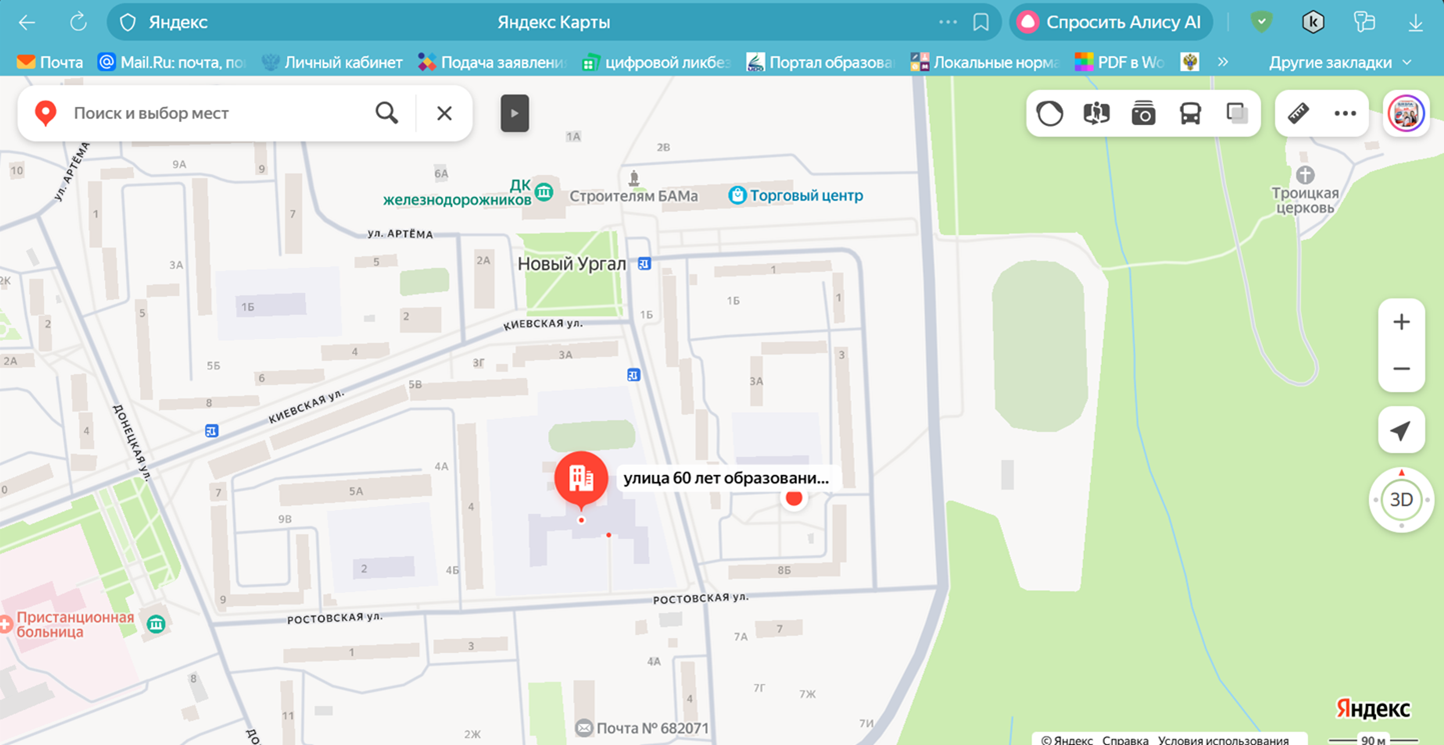
Task: Open the map layers selector
Action: coord(1237,113)
